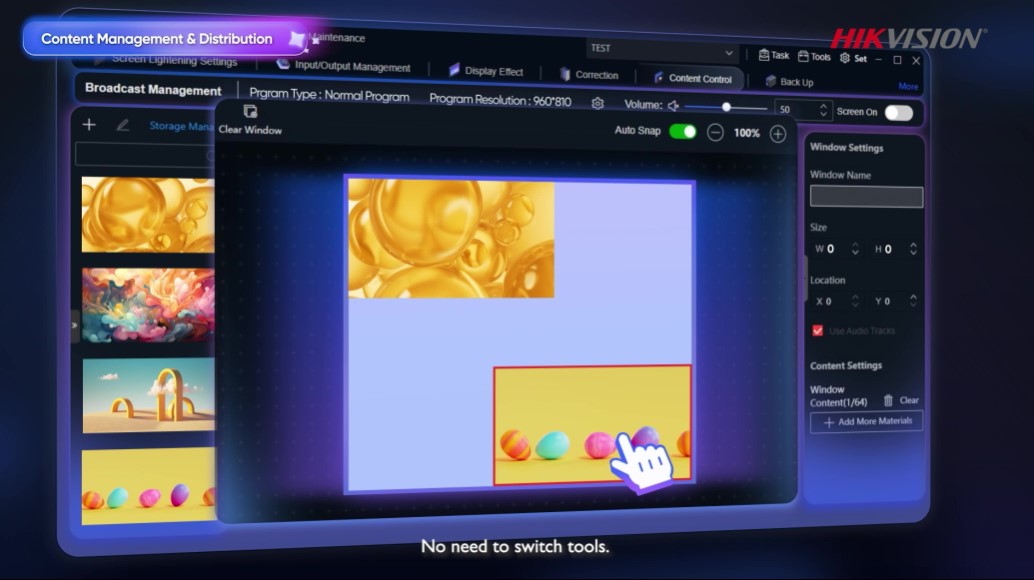The height and width of the screenshot is (580, 1034).
Task: Expand collapsed left side panel arrow
Action: tap(75, 325)
